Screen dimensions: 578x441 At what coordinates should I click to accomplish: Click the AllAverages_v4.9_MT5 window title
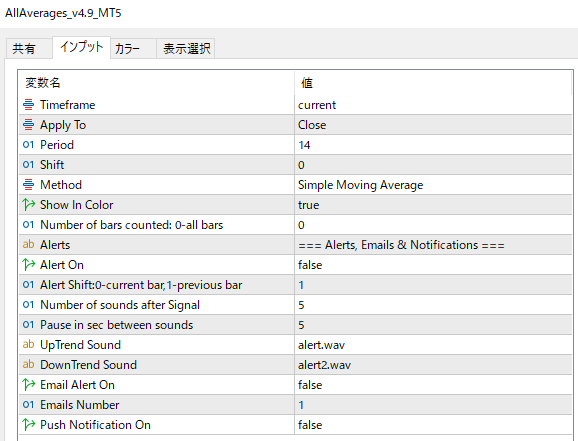pyautogui.click(x=63, y=13)
